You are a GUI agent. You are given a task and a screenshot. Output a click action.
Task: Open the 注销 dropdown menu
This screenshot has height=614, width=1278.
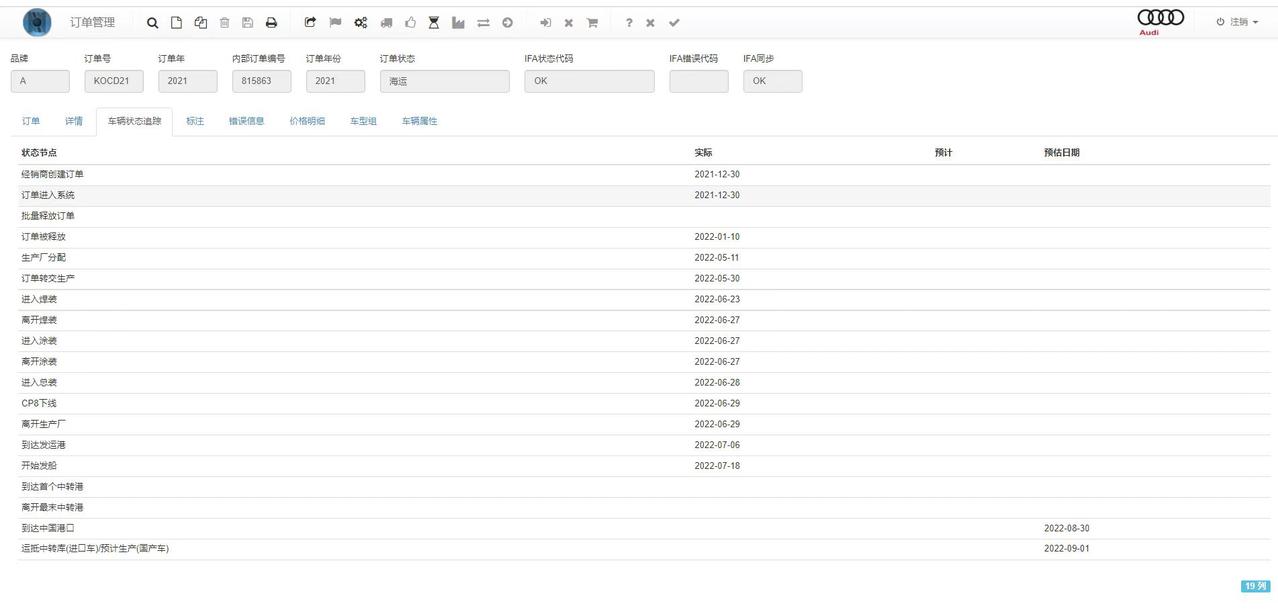1238,22
